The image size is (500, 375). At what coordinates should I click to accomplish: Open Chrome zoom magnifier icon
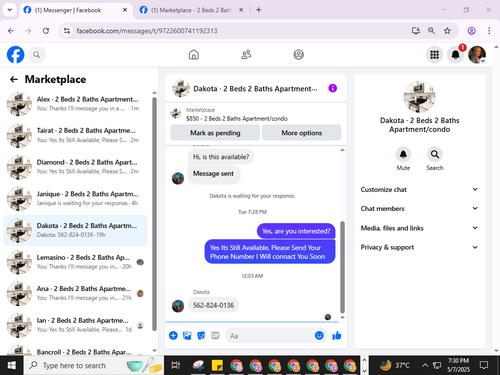click(431, 31)
